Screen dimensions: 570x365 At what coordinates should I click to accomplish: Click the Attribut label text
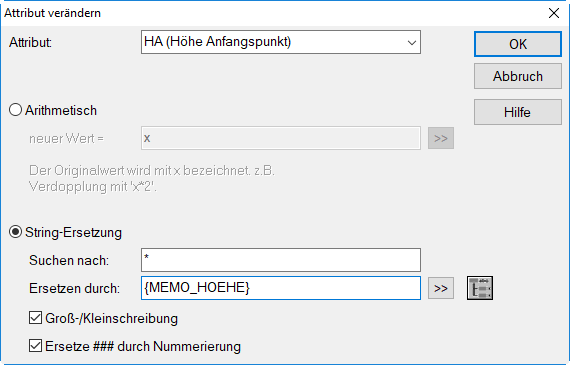[x=31, y=43]
